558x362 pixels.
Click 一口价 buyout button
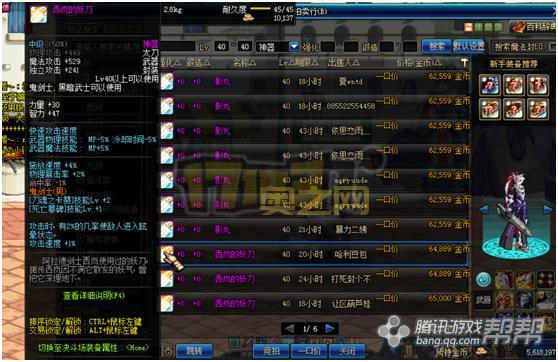(x=309, y=351)
